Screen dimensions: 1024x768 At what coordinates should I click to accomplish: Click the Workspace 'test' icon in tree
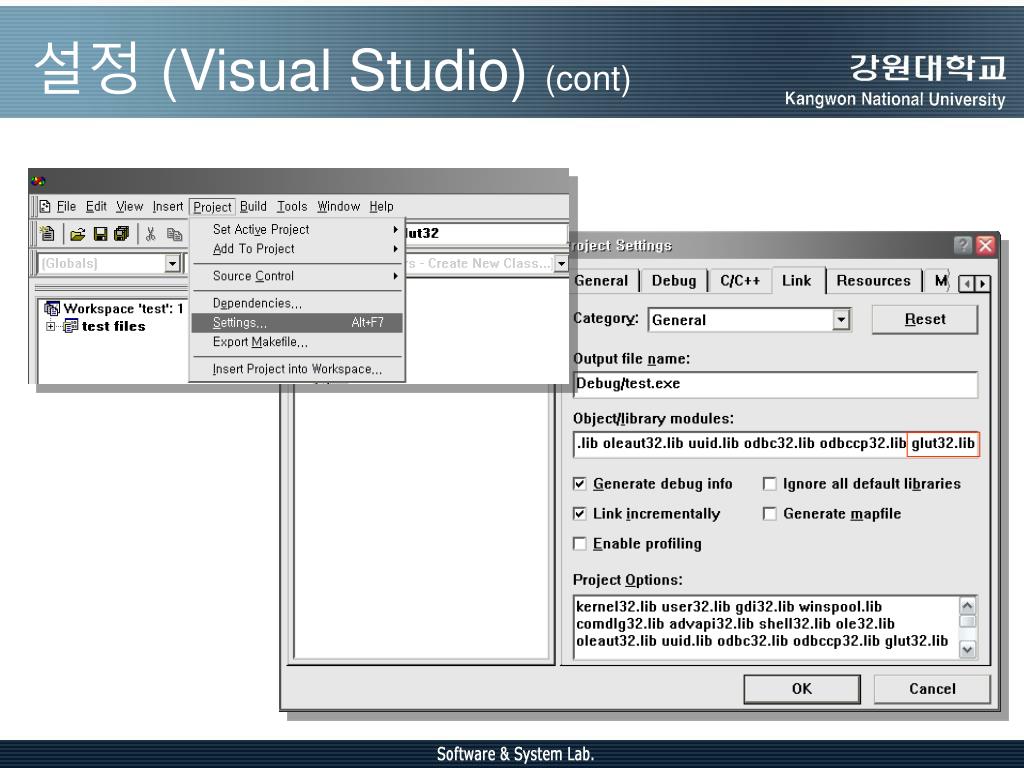52,308
